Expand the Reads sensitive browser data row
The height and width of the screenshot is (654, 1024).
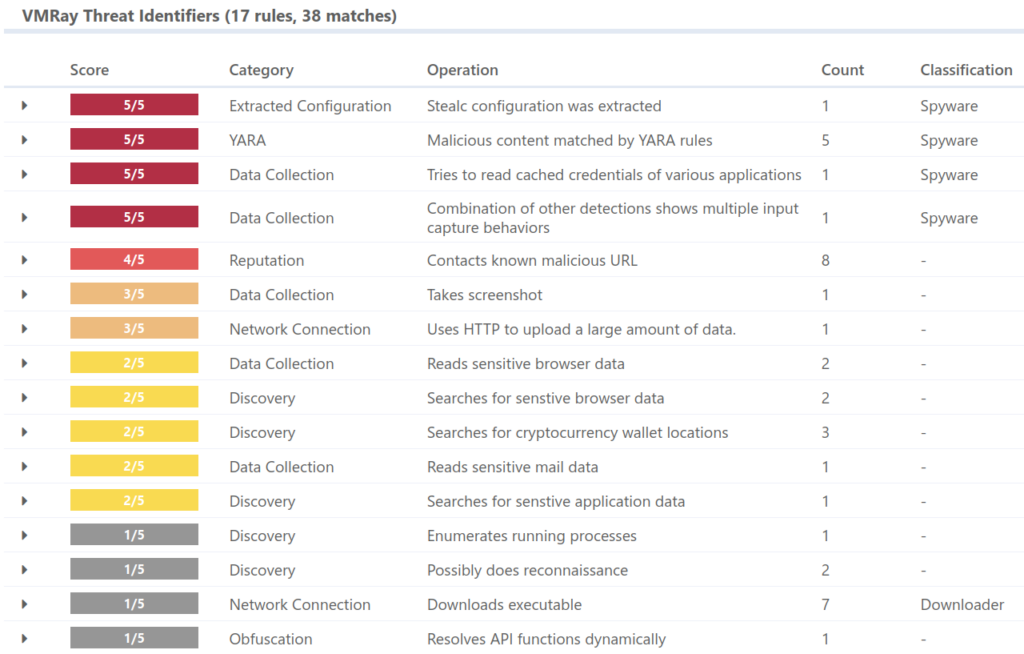coord(24,363)
